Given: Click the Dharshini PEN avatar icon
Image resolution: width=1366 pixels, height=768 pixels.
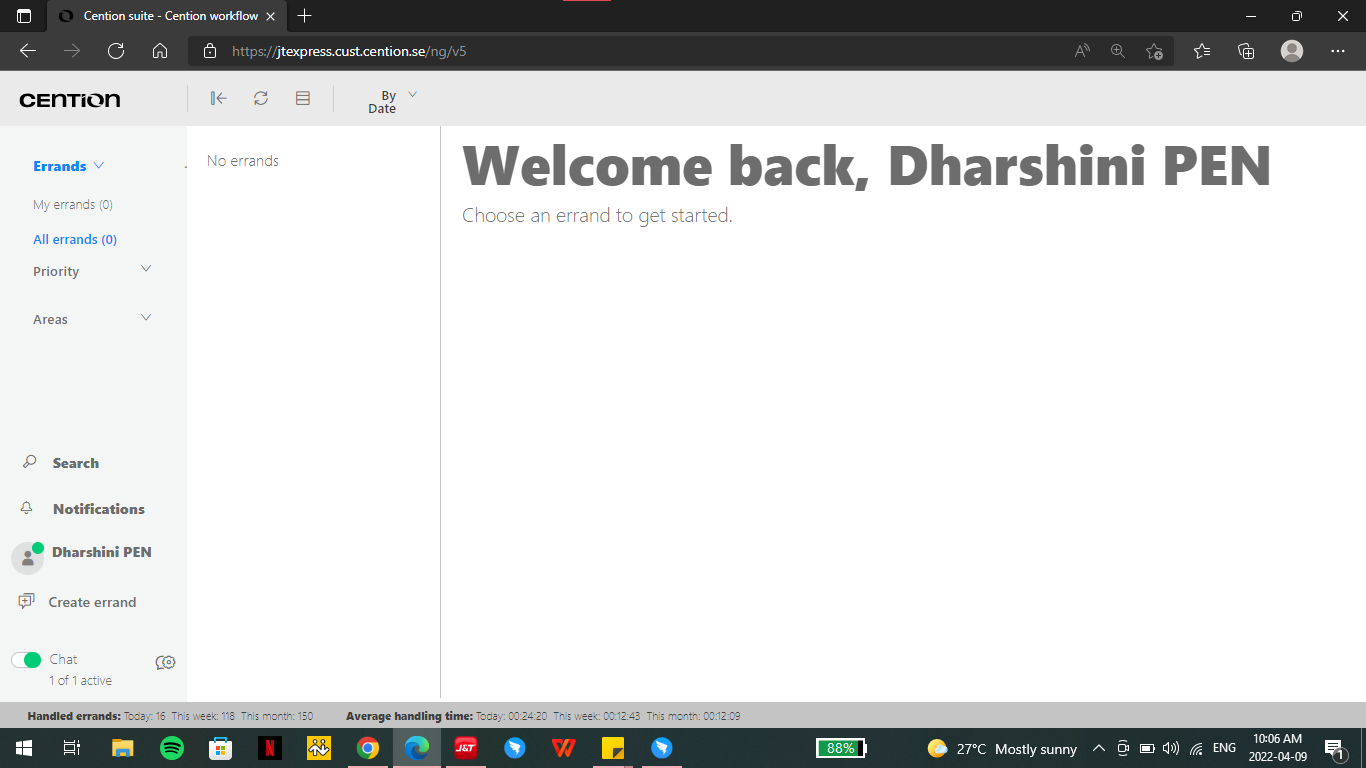Looking at the screenshot, I should click(x=27, y=558).
